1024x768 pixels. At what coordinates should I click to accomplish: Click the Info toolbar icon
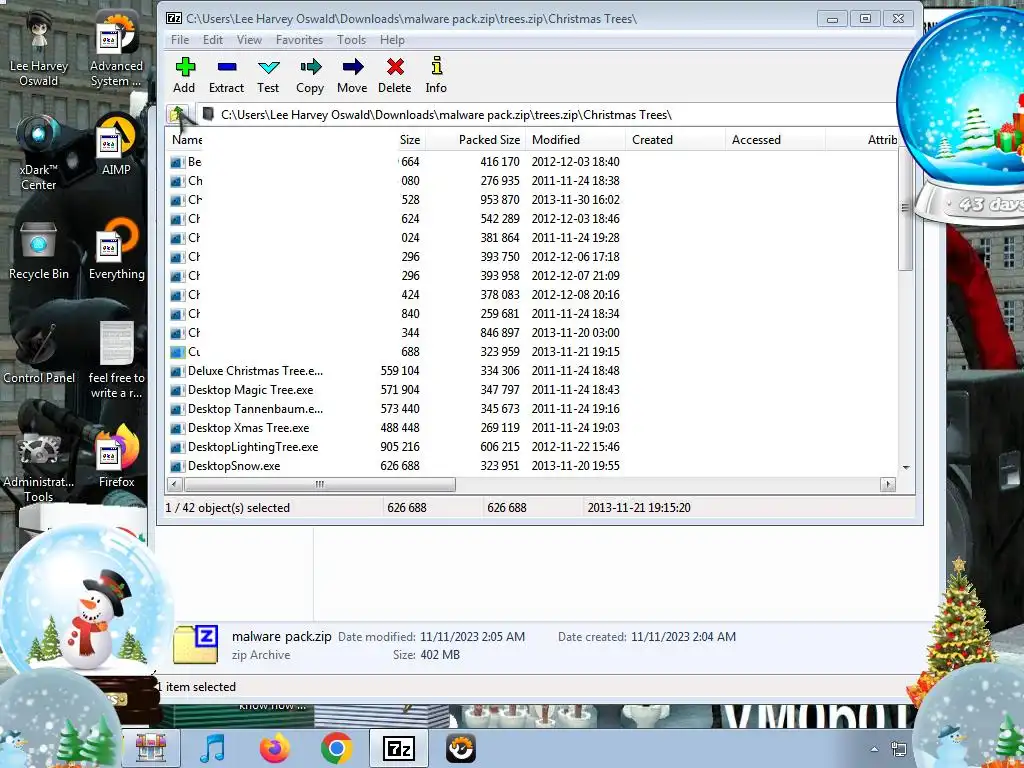(436, 74)
